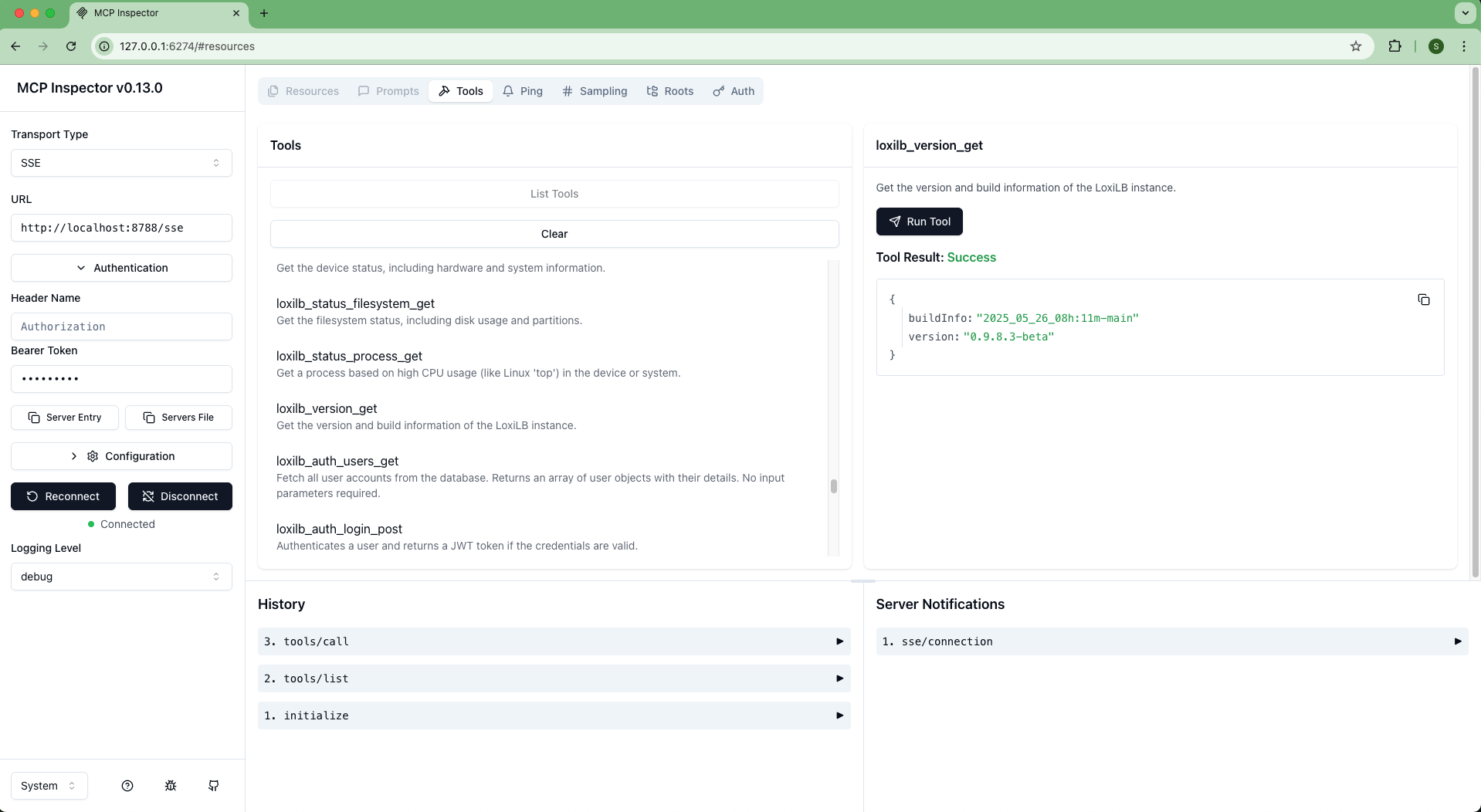Viewport: 1481px width, 812px height.
Task: Expand the sse/connection server notification
Action: click(x=1171, y=641)
